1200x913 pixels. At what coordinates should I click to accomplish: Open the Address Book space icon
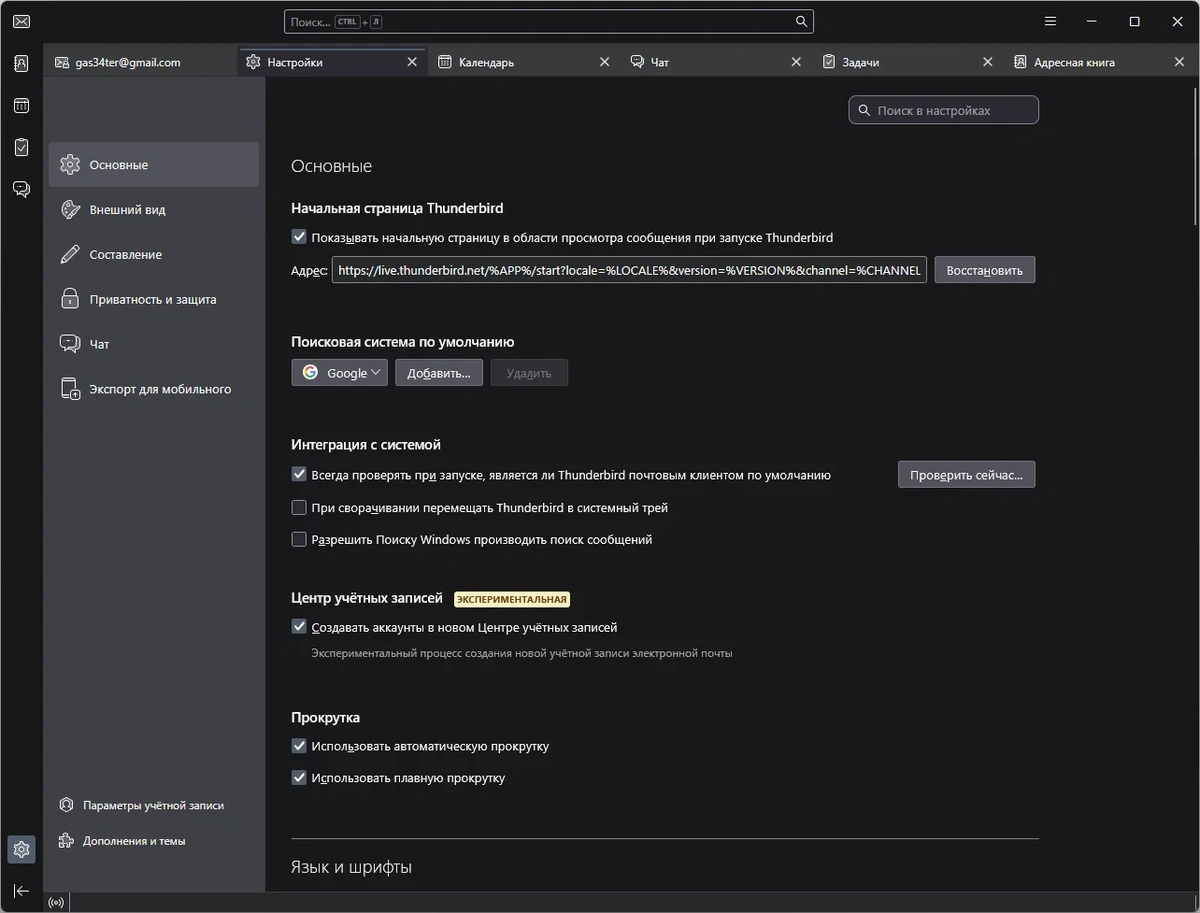21,63
